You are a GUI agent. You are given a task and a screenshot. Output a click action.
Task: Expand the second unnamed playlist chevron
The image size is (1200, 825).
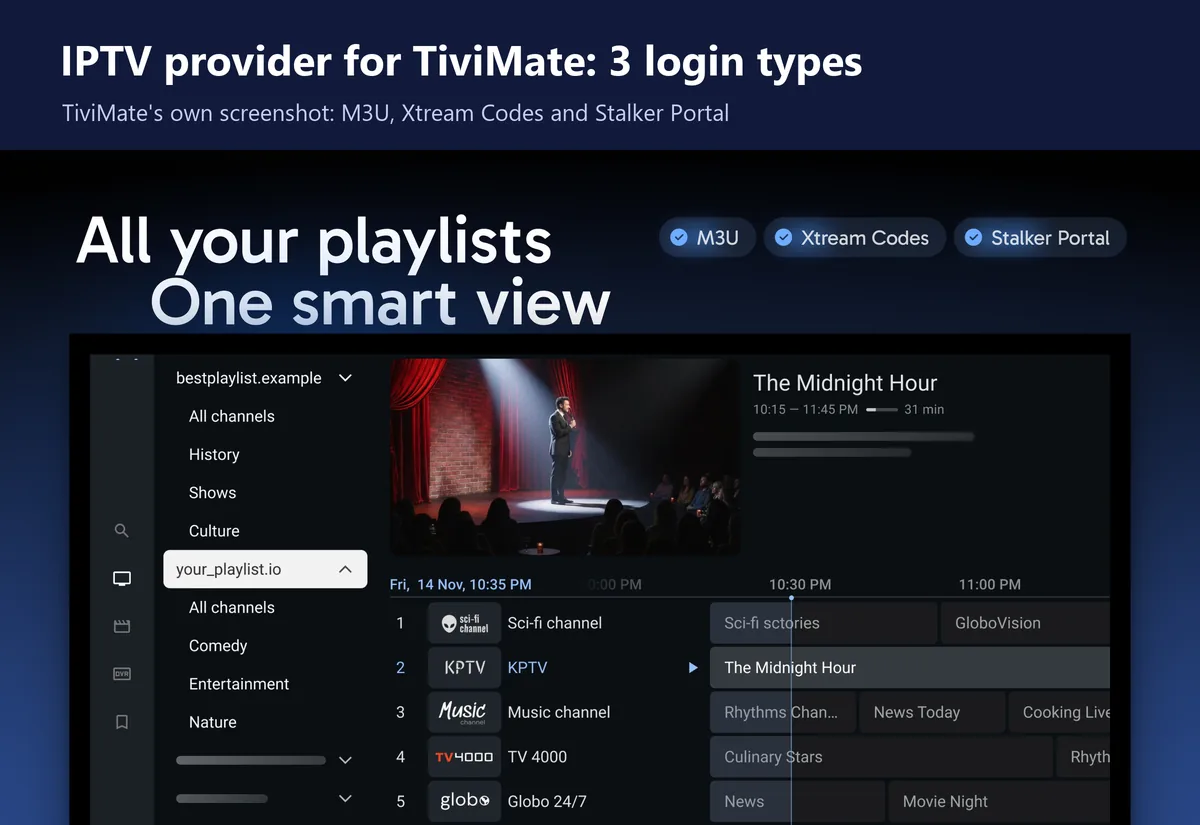(345, 798)
